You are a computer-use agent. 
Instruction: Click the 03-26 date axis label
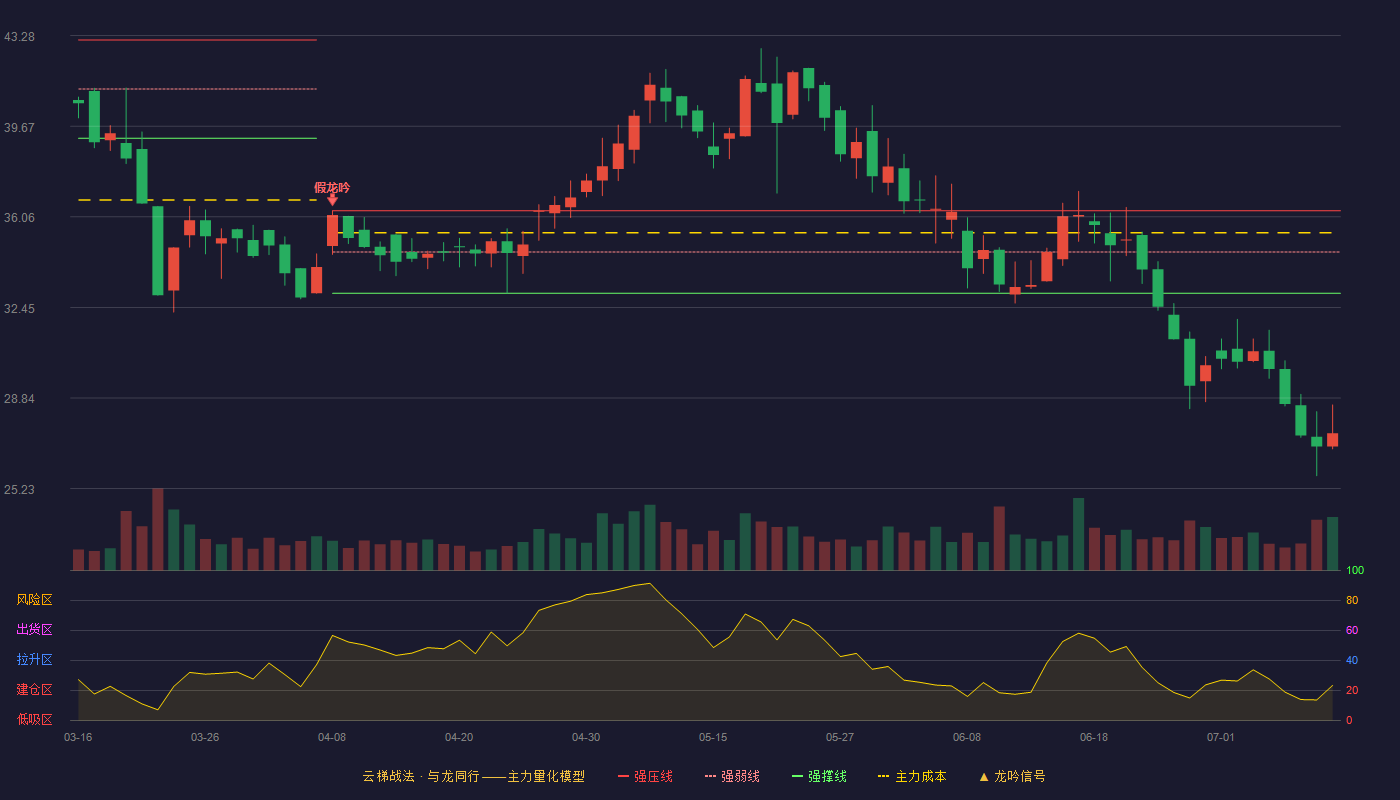pyautogui.click(x=205, y=737)
